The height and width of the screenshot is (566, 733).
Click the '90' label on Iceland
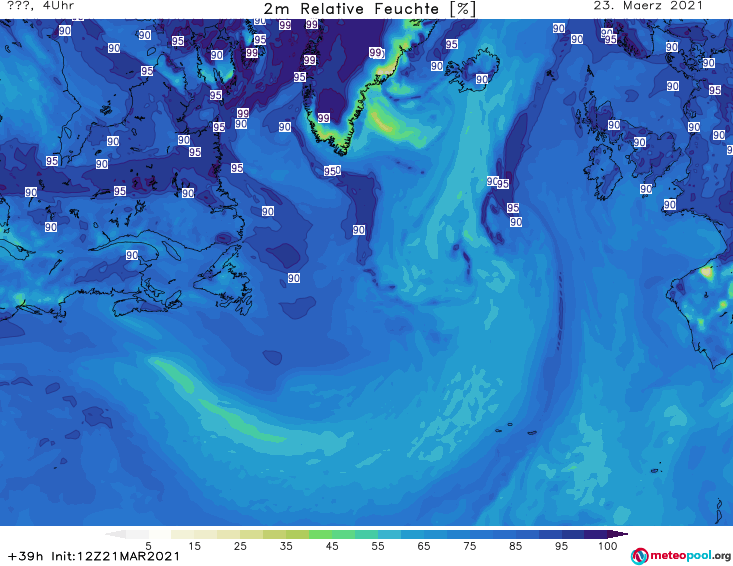pos(482,79)
